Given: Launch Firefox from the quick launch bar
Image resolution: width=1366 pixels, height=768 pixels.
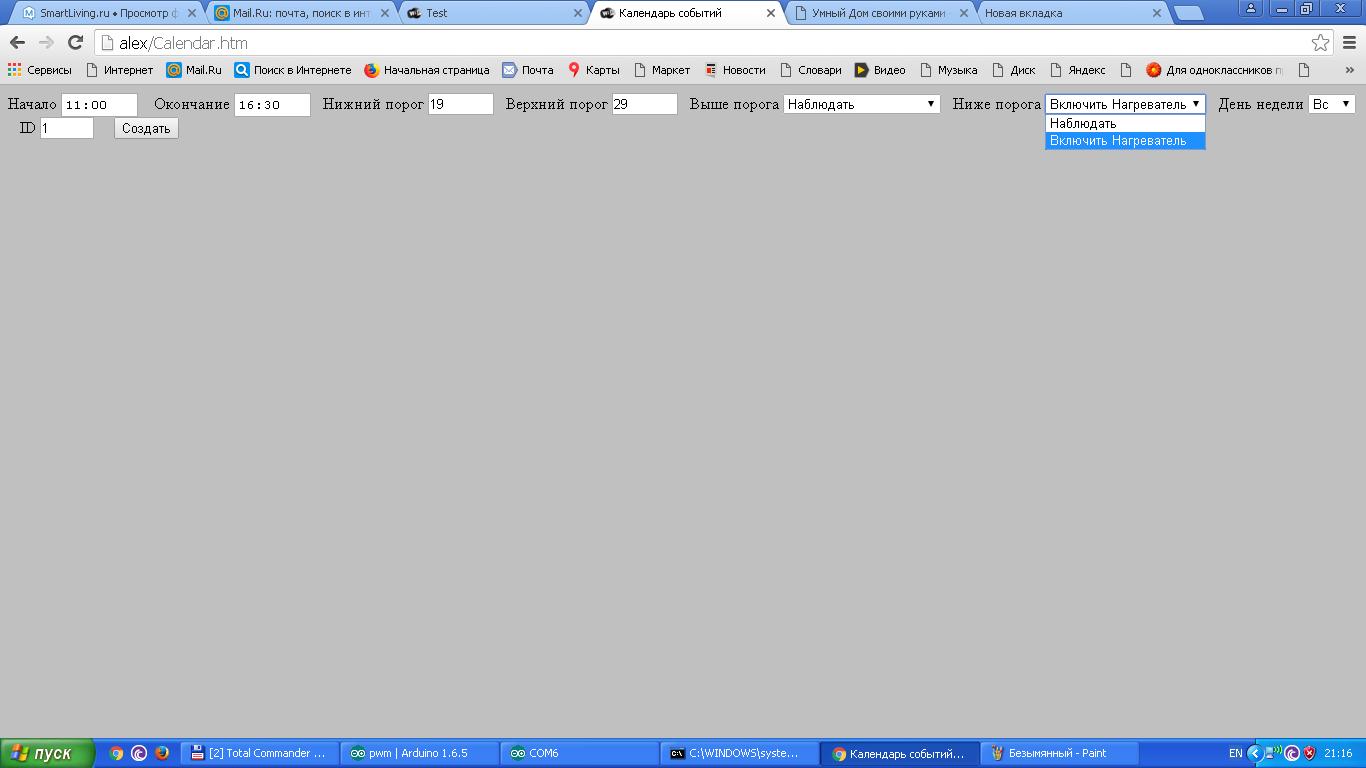Looking at the screenshot, I should pos(162,753).
